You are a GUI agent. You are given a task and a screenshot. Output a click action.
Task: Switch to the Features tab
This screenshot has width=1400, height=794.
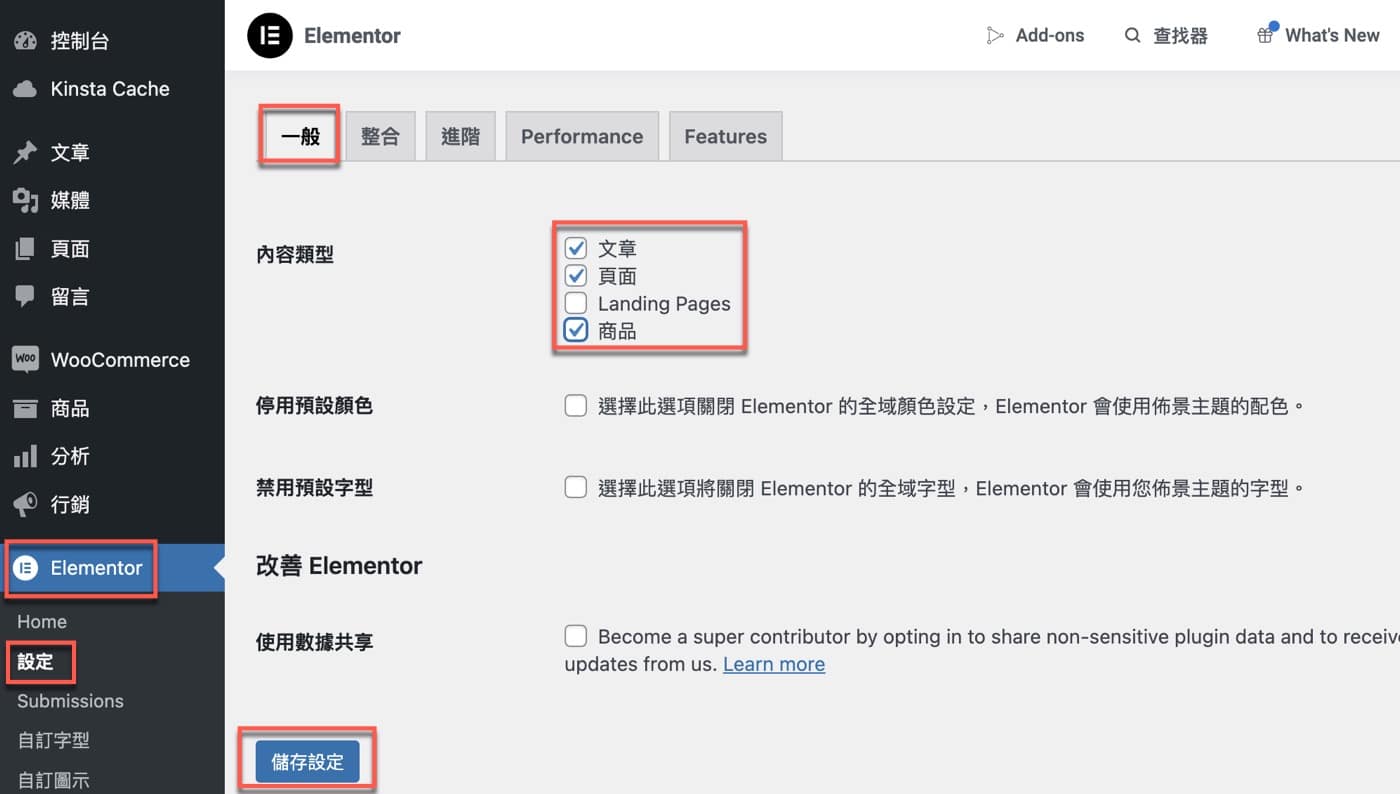tap(726, 136)
